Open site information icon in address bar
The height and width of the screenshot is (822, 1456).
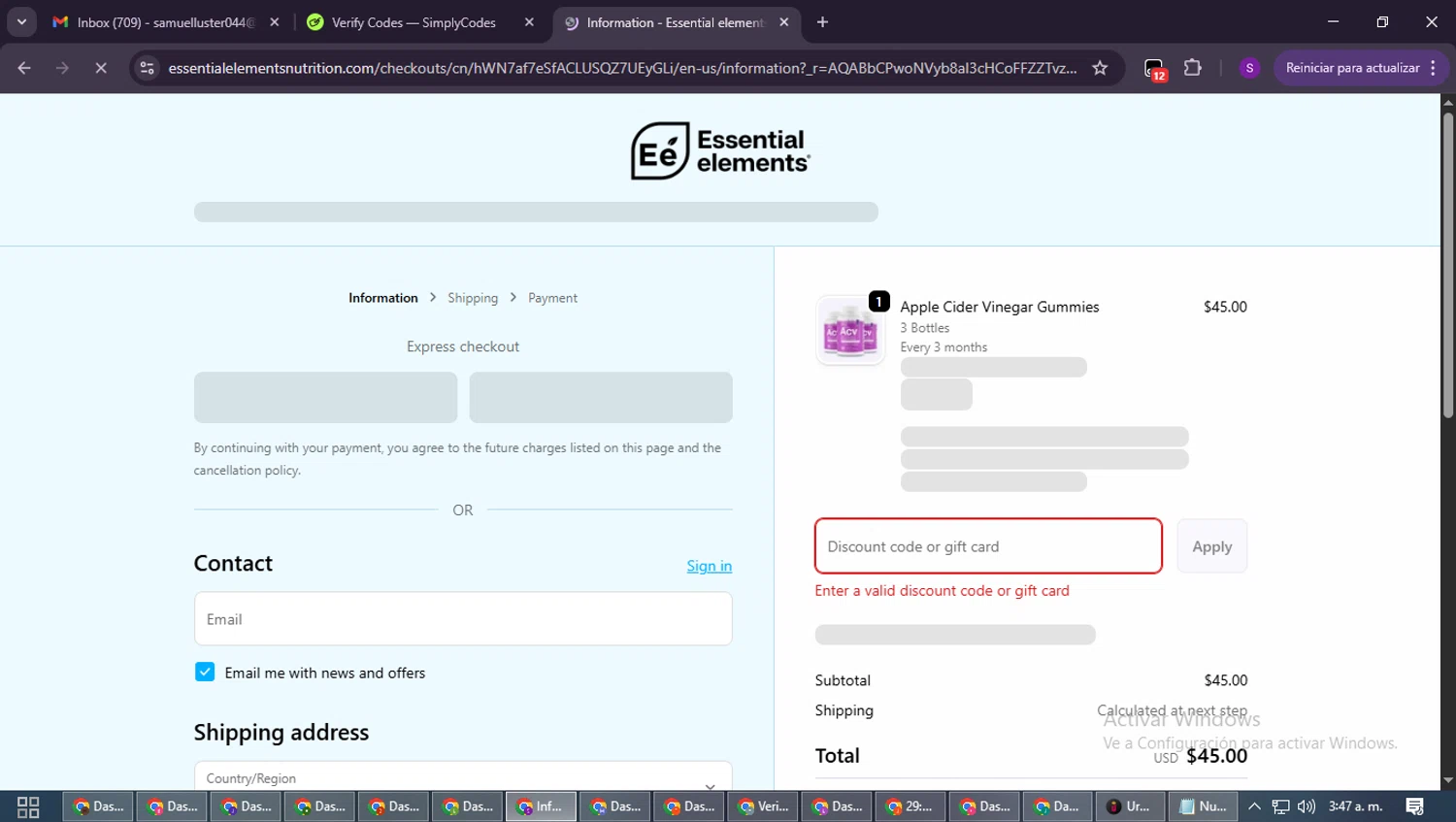coord(147,68)
